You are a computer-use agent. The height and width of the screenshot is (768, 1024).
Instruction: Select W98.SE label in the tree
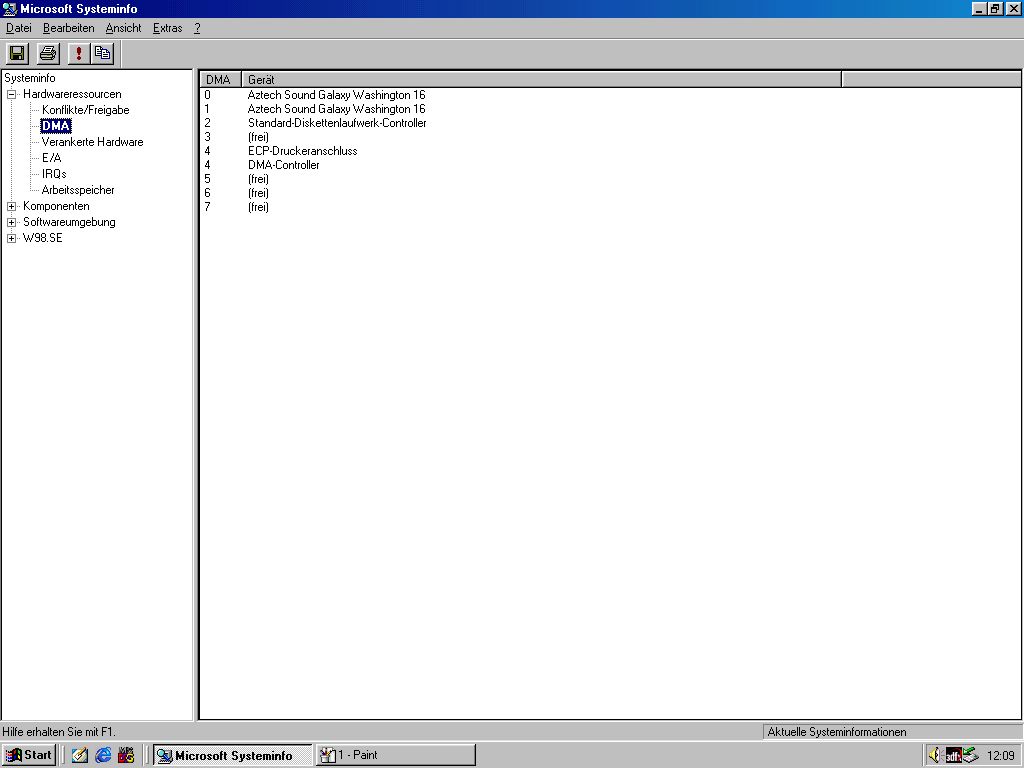pyautogui.click(x=42, y=238)
